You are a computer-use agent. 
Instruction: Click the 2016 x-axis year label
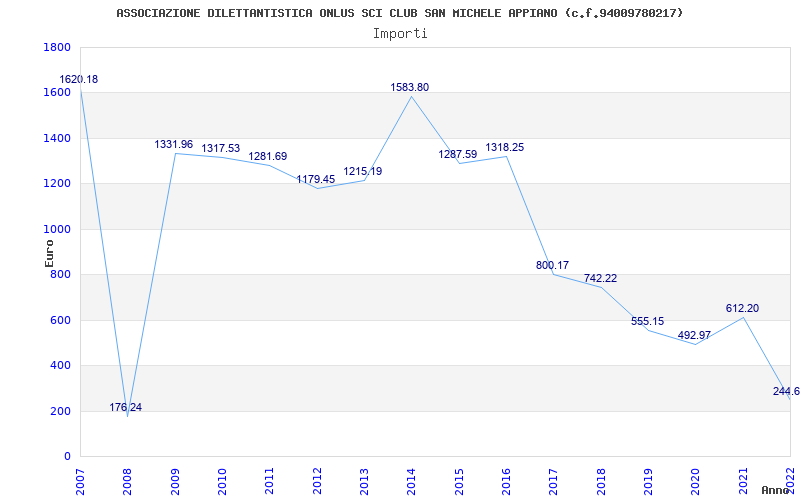506,481
